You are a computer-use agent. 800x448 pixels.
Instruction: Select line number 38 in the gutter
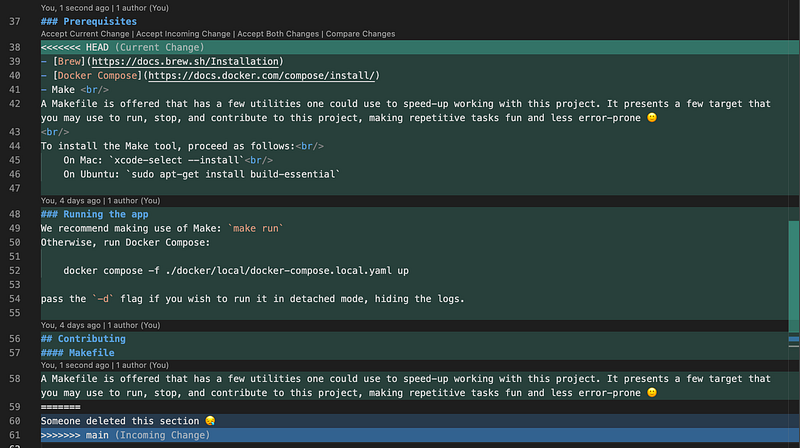[15, 47]
